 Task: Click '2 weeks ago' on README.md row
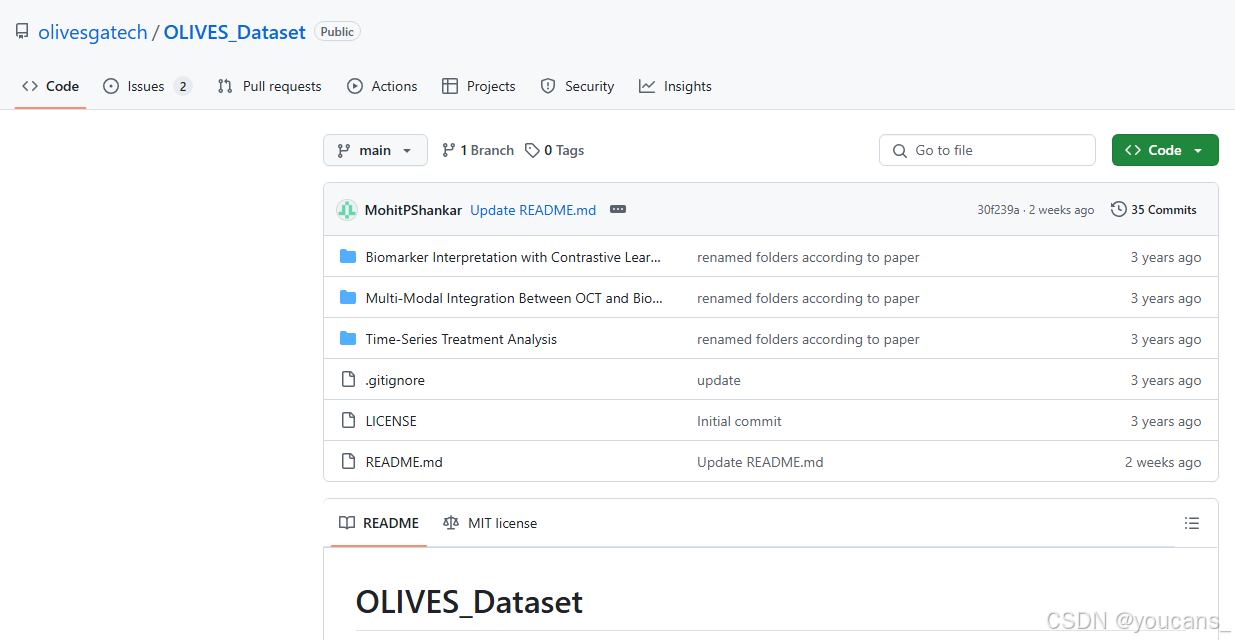[1163, 462]
